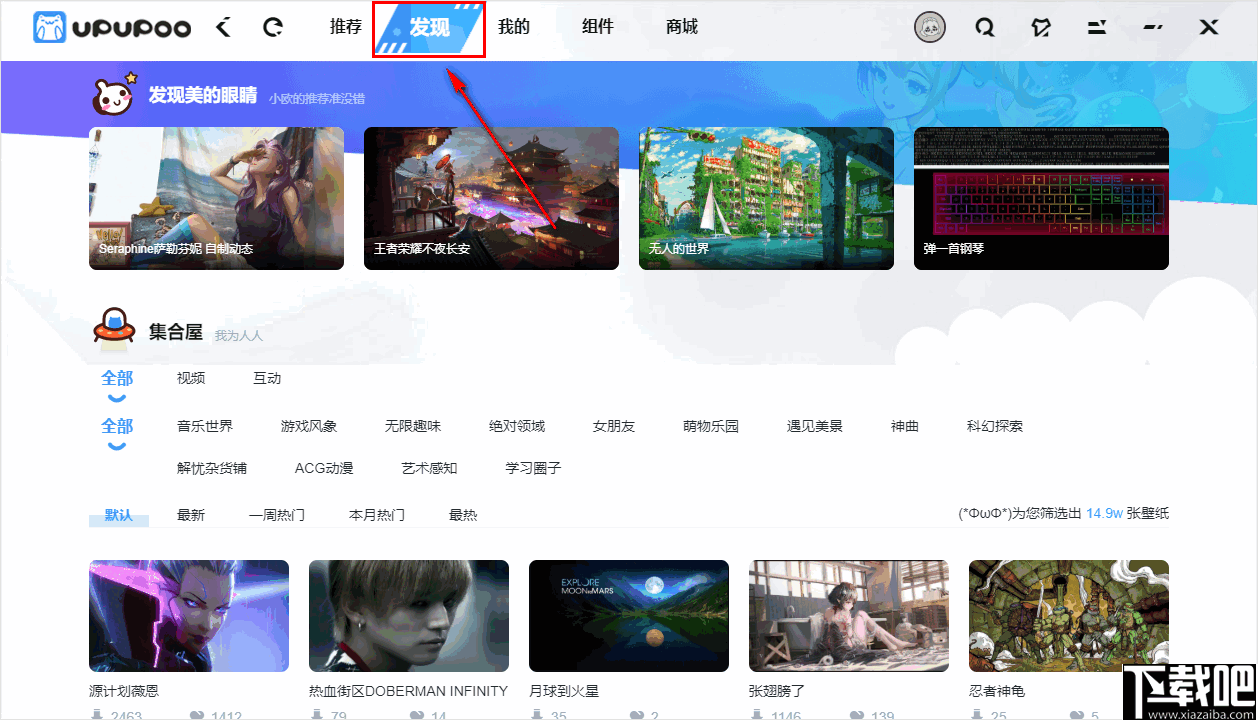
Task: Select 全部 in the type filter row
Action: [x=117, y=378]
